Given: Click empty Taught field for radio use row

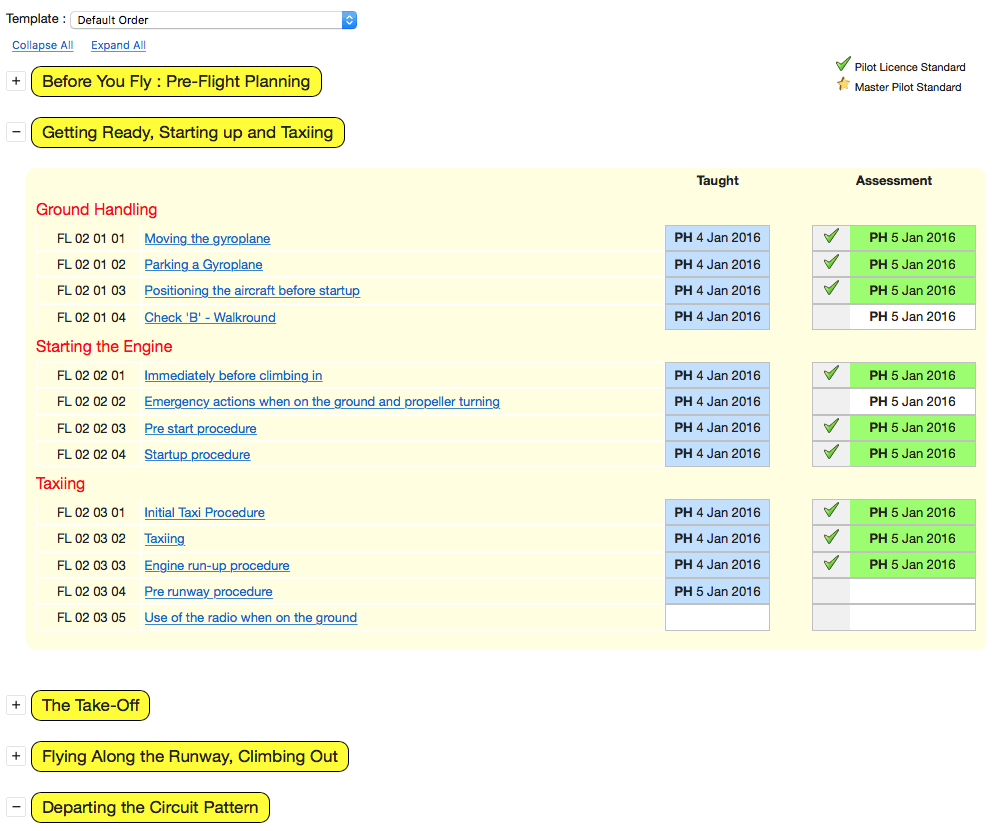Looking at the screenshot, I should [717, 617].
